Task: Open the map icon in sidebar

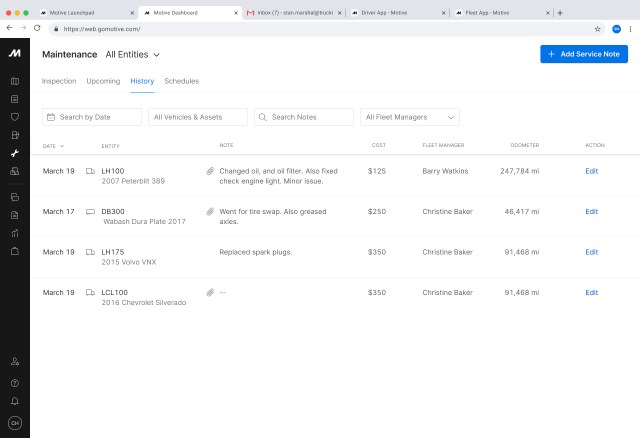Action: (x=15, y=81)
